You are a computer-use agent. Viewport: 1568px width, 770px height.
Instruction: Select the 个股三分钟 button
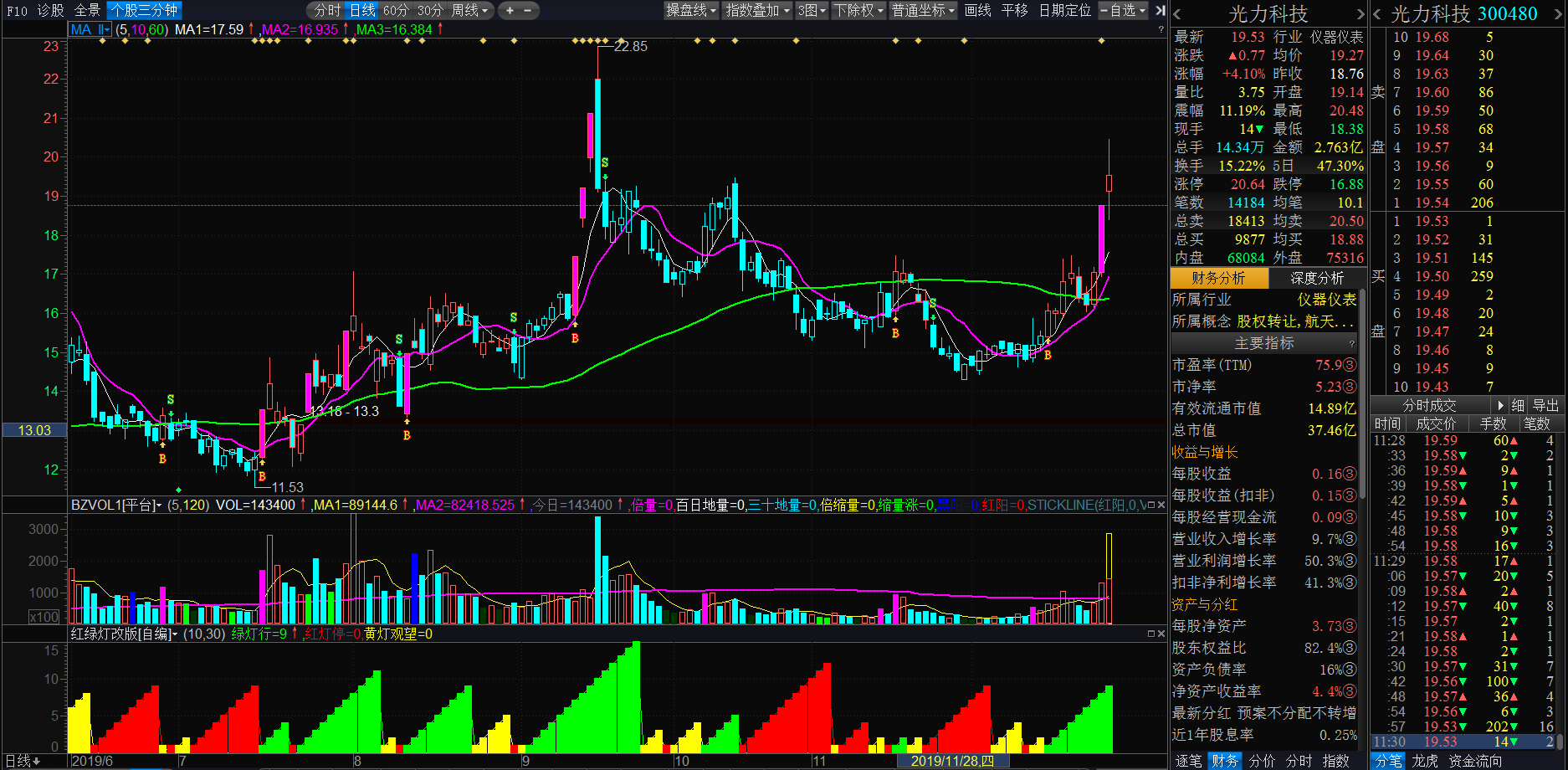pyautogui.click(x=144, y=11)
